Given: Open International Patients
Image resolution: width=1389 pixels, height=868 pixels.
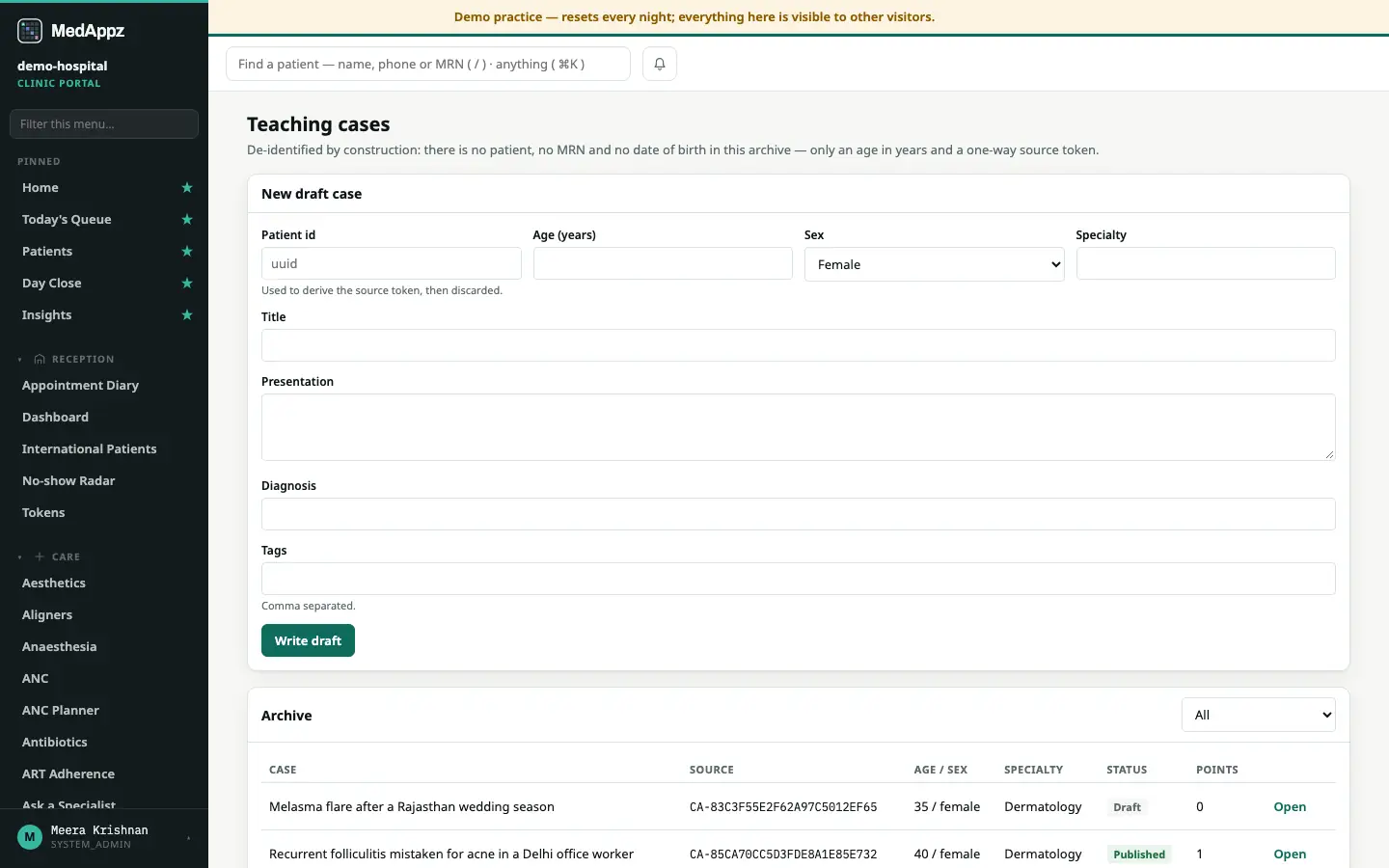Looking at the screenshot, I should coord(90,449).
